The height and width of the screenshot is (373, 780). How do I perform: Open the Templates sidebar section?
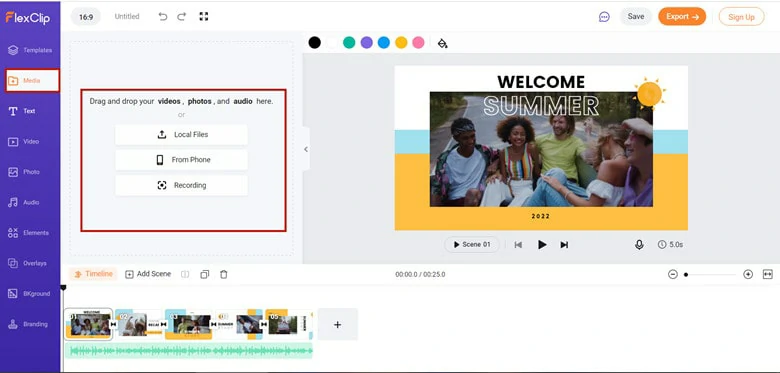(x=30, y=50)
